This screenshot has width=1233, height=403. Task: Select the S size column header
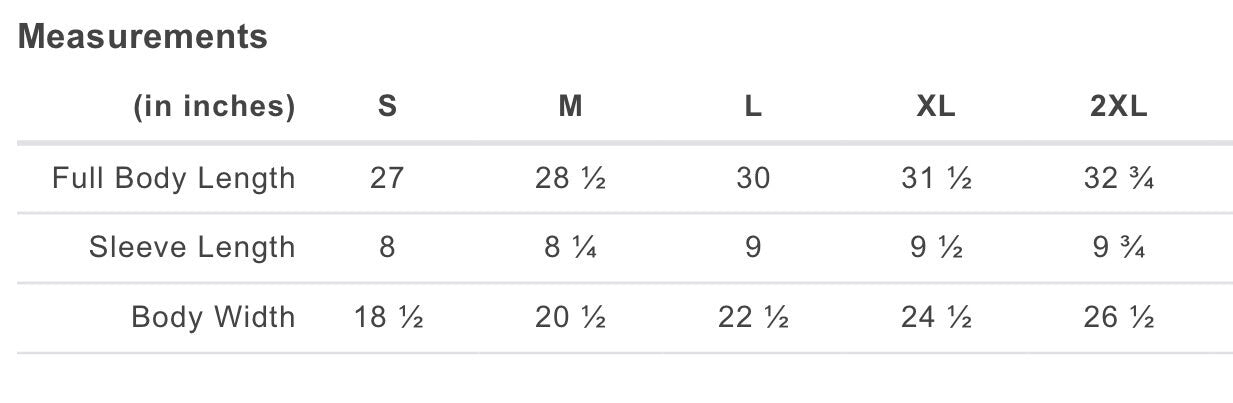[387, 107]
